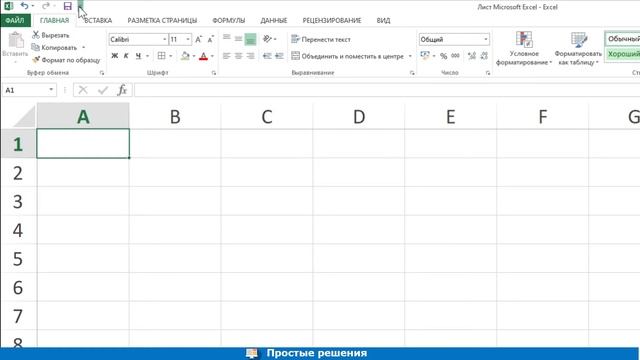Increase decimal places icon
Viewport: 640px width, 360px height.
point(472,56)
